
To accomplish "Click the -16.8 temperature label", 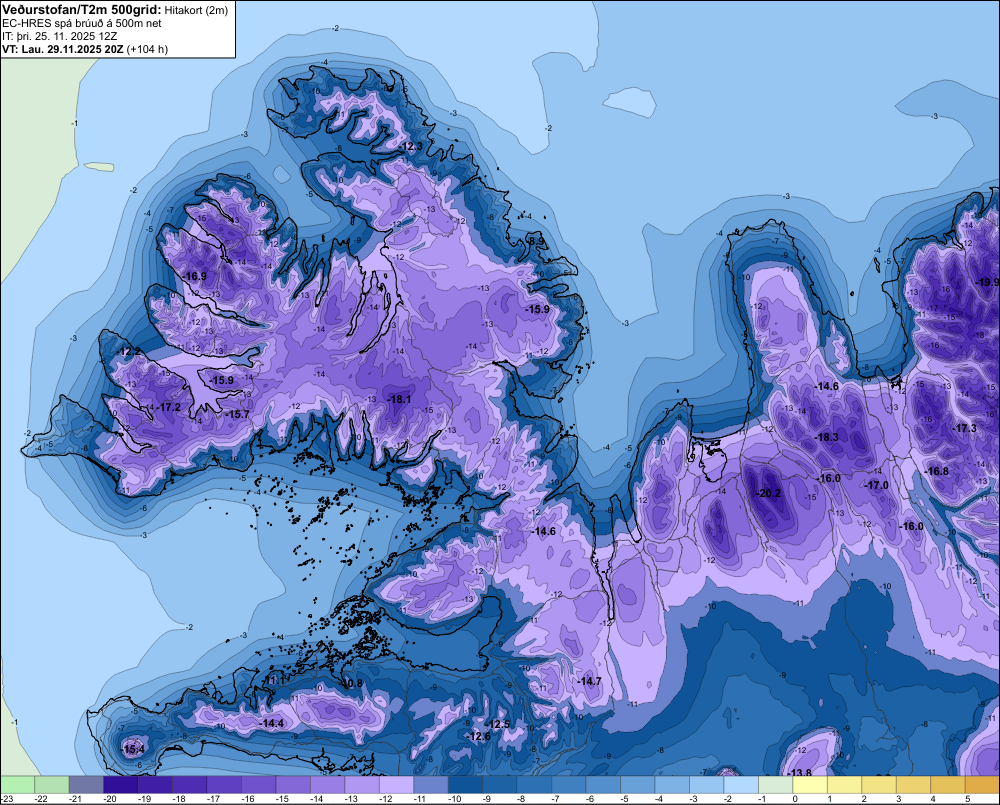I will (937, 471).
